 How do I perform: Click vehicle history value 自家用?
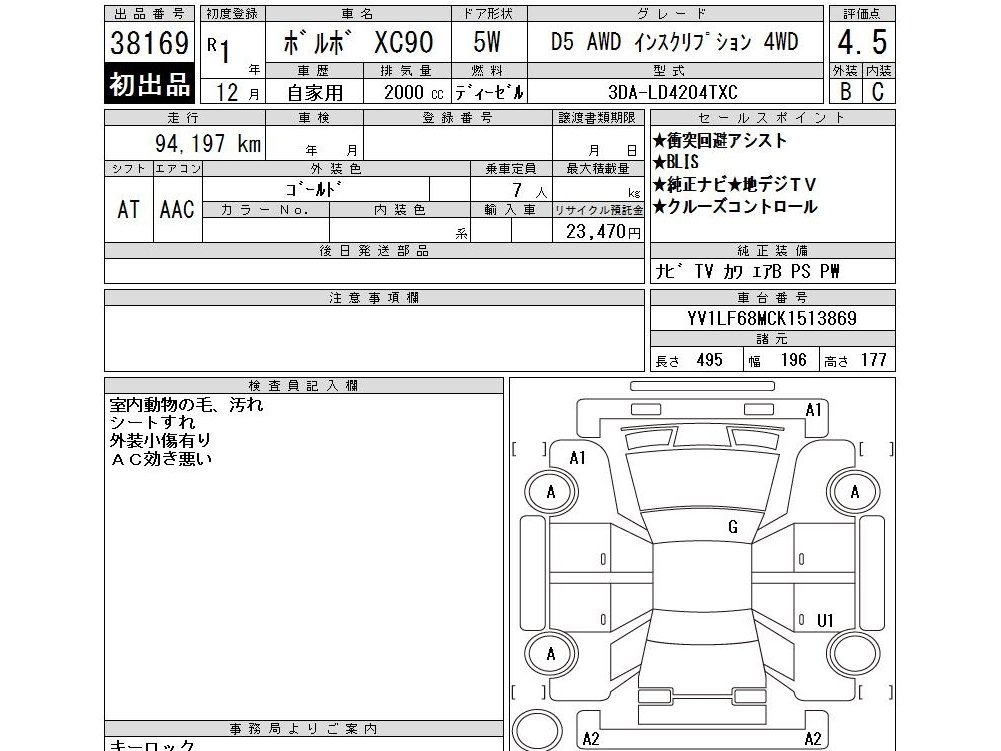point(315,93)
